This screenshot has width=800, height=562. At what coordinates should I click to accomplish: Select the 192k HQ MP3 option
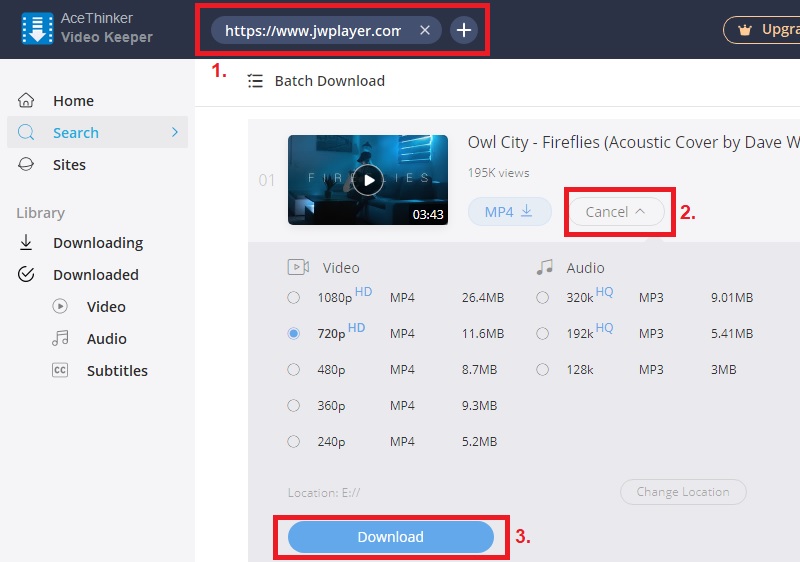[x=542, y=334]
